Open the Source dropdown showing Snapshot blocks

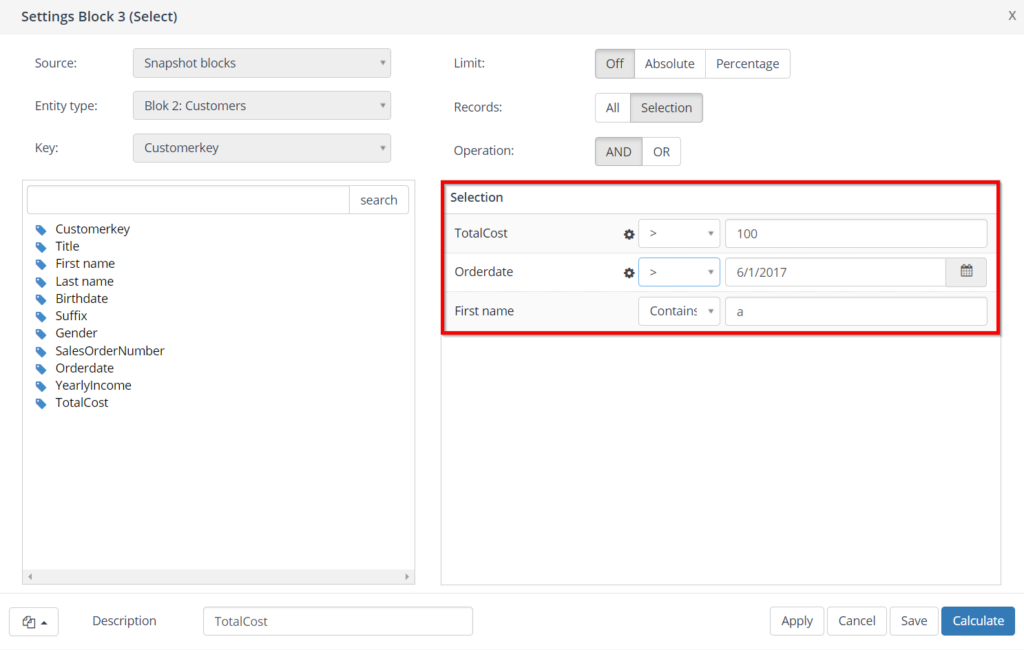pos(262,63)
